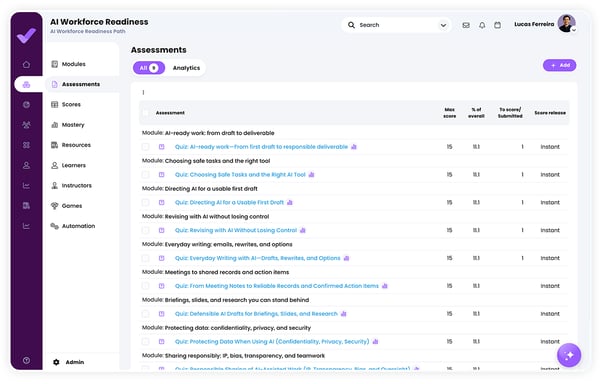The width and height of the screenshot is (600, 384).
Task: Click the analytics chart icon after Choosing Safe Tasks quiz
Action: coord(311,175)
